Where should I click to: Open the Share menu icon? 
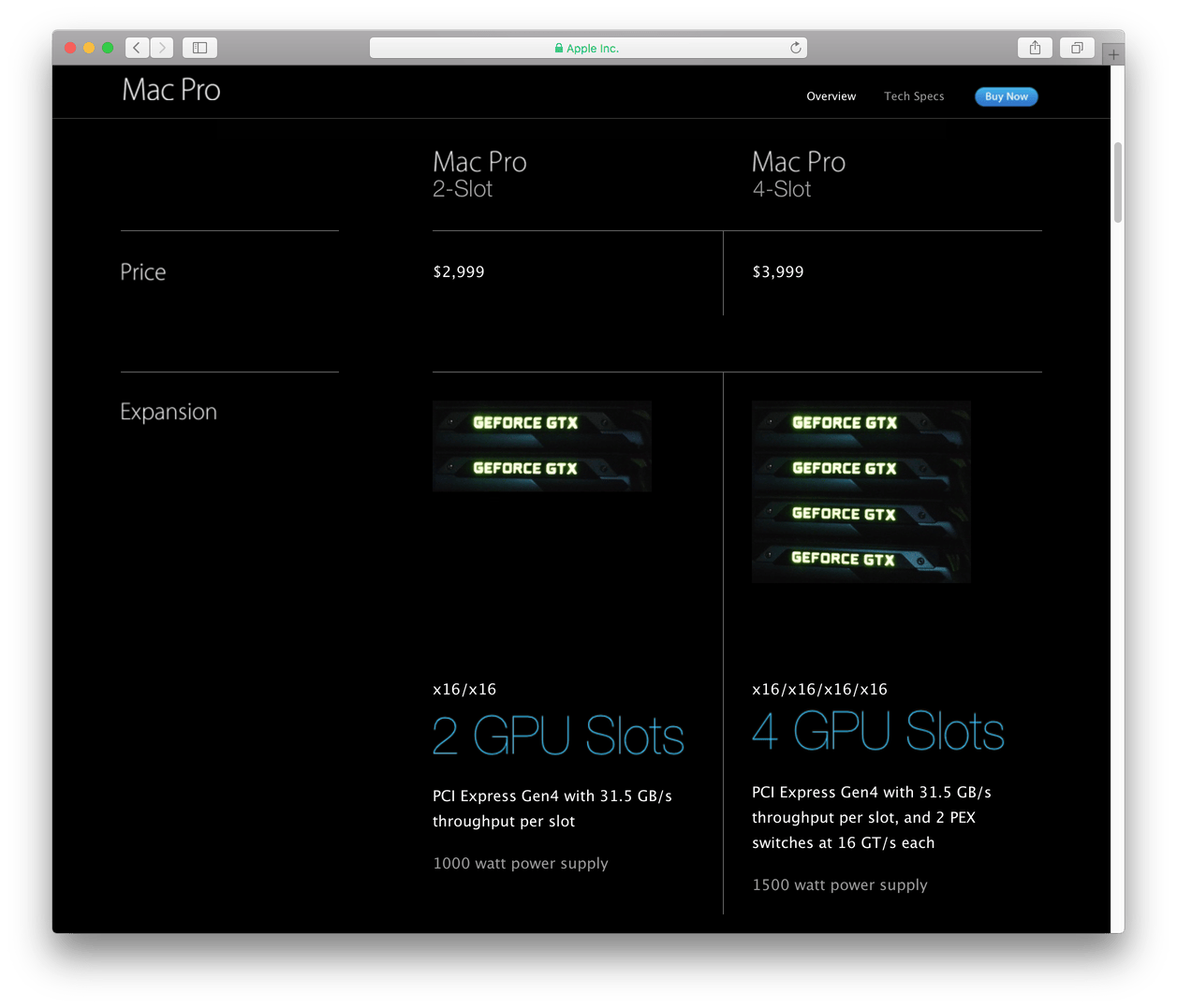click(x=1035, y=47)
